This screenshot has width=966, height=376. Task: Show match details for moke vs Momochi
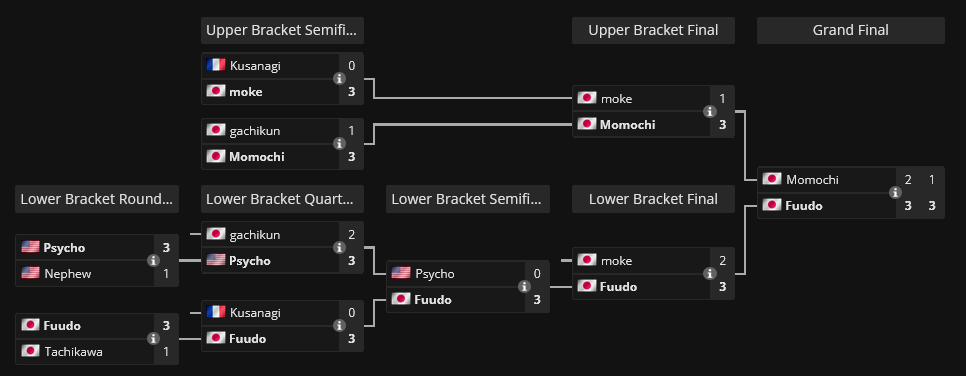710,112
